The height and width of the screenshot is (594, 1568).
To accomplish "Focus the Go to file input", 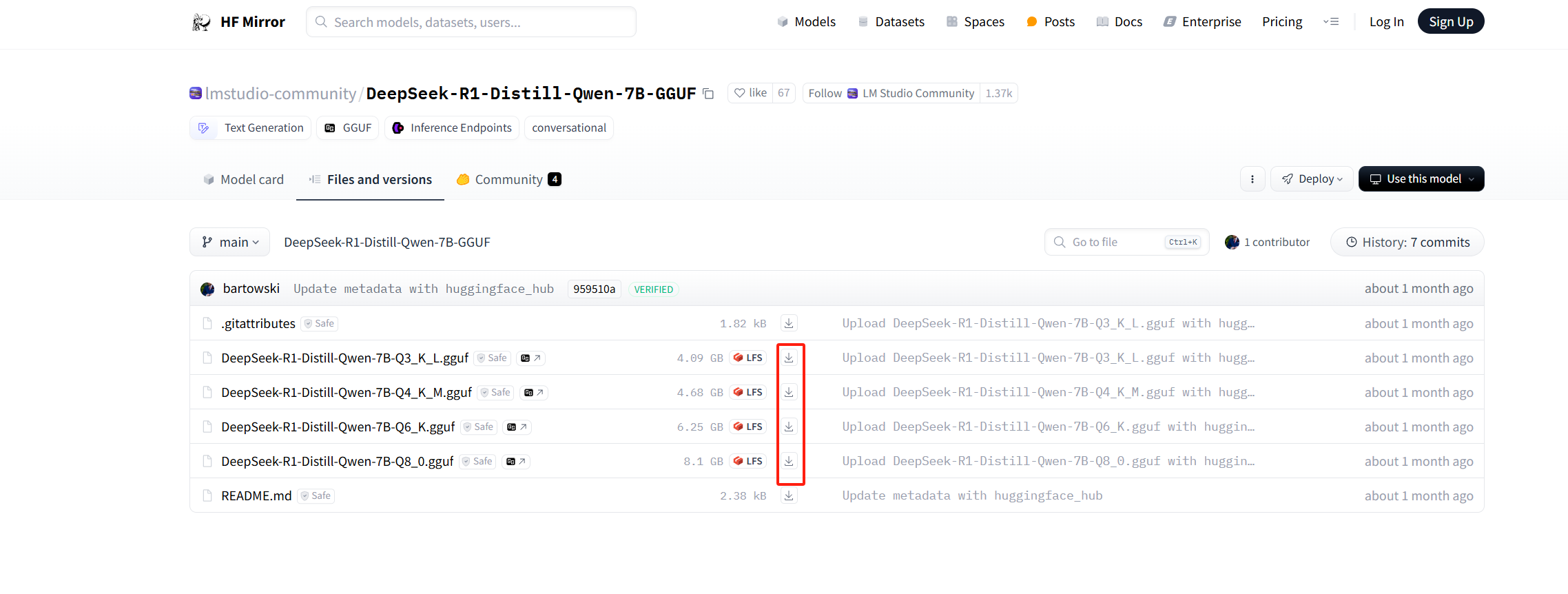I will pos(1127,243).
